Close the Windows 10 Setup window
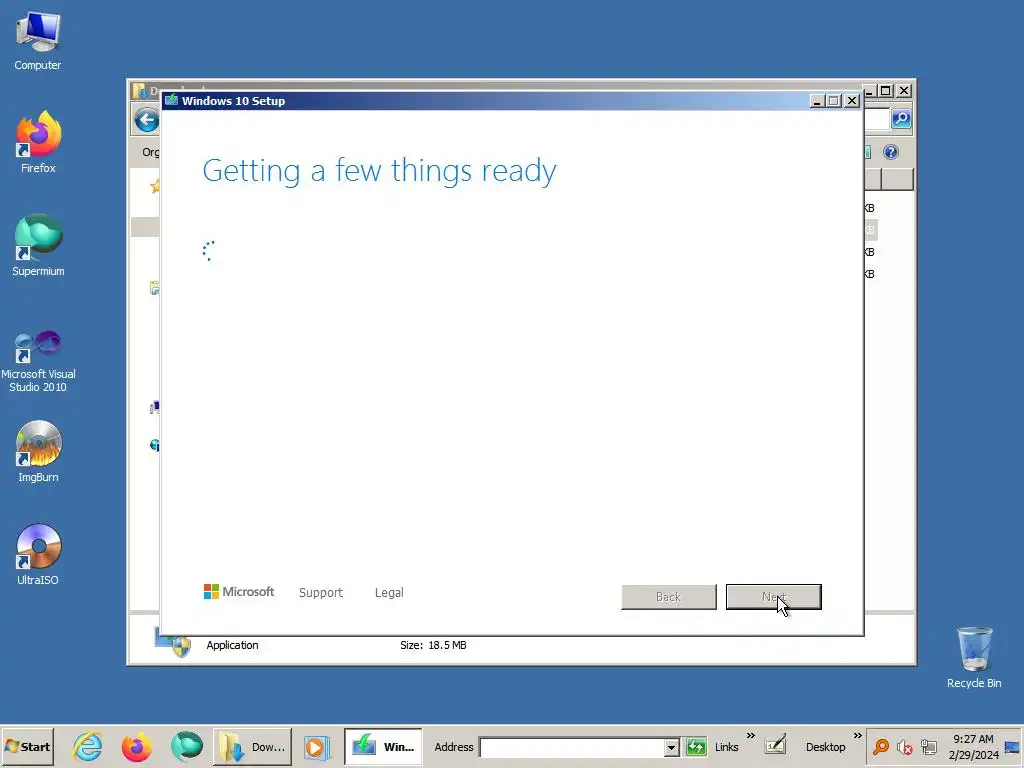The height and width of the screenshot is (768, 1024). coord(852,101)
